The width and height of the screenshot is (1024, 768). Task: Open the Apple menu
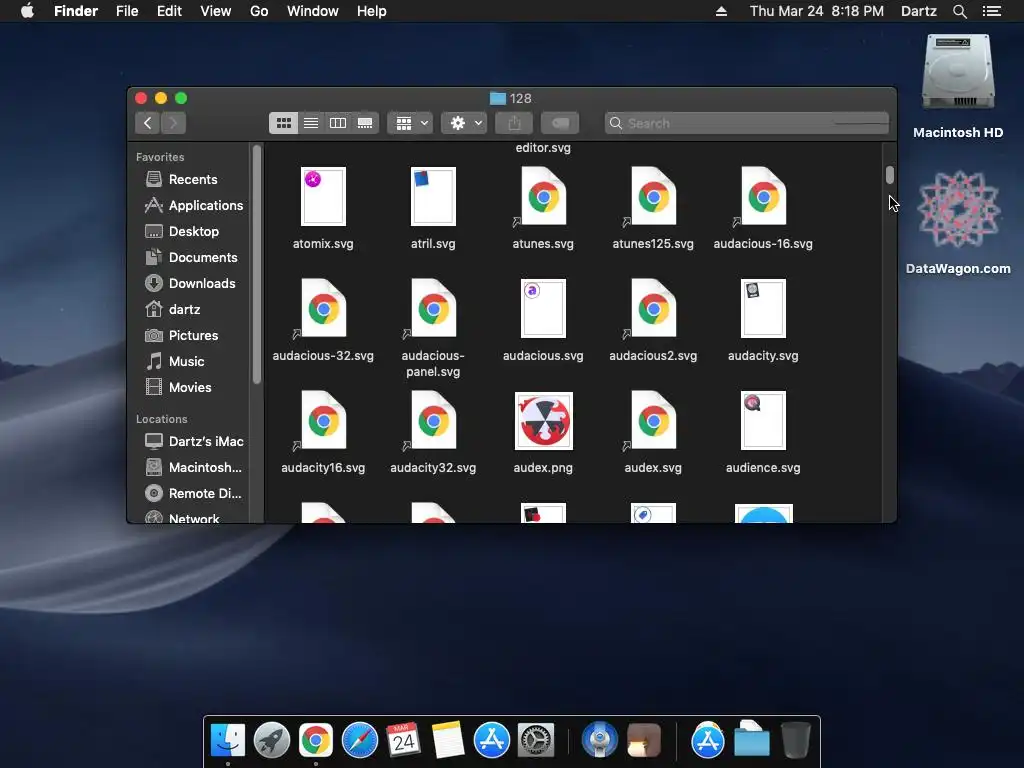(x=27, y=11)
